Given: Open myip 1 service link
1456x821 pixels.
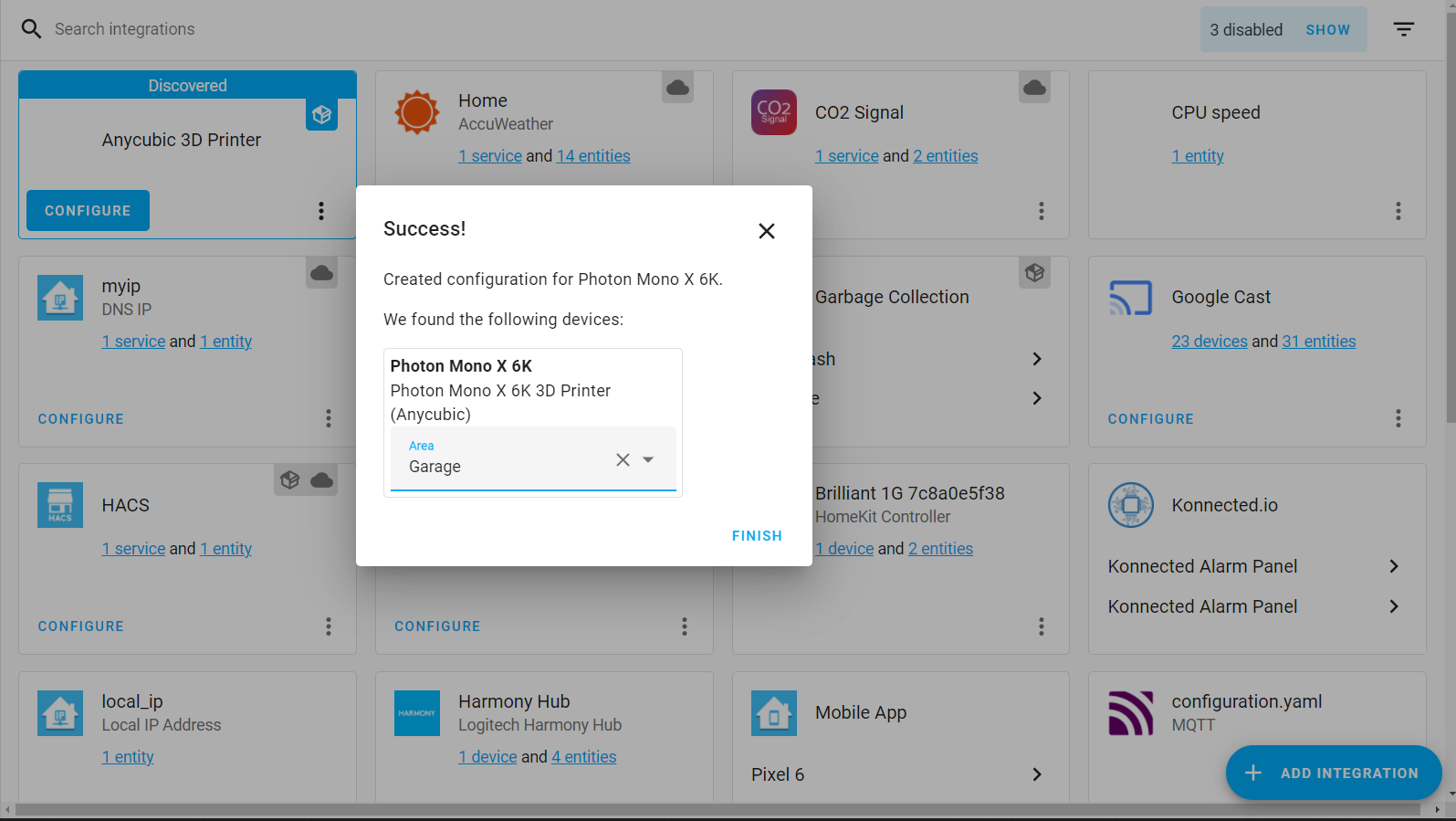Looking at the screenshot, I should pos(133,342).
